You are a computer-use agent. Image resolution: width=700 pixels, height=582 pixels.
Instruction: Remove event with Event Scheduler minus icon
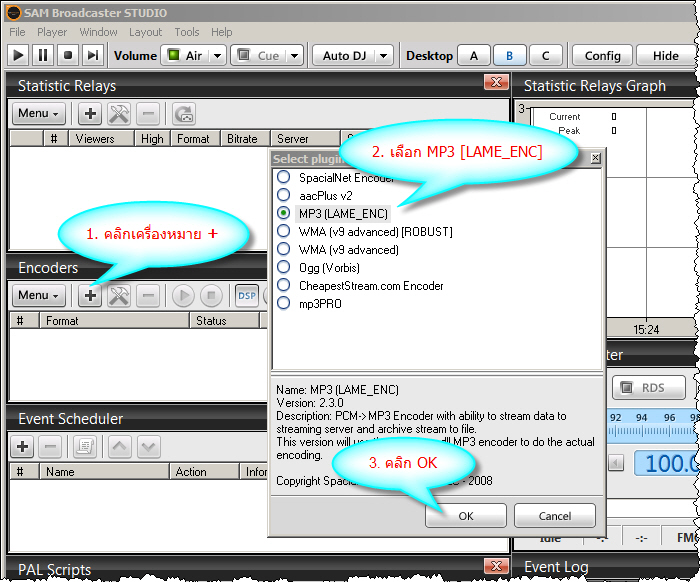(50, 446)
